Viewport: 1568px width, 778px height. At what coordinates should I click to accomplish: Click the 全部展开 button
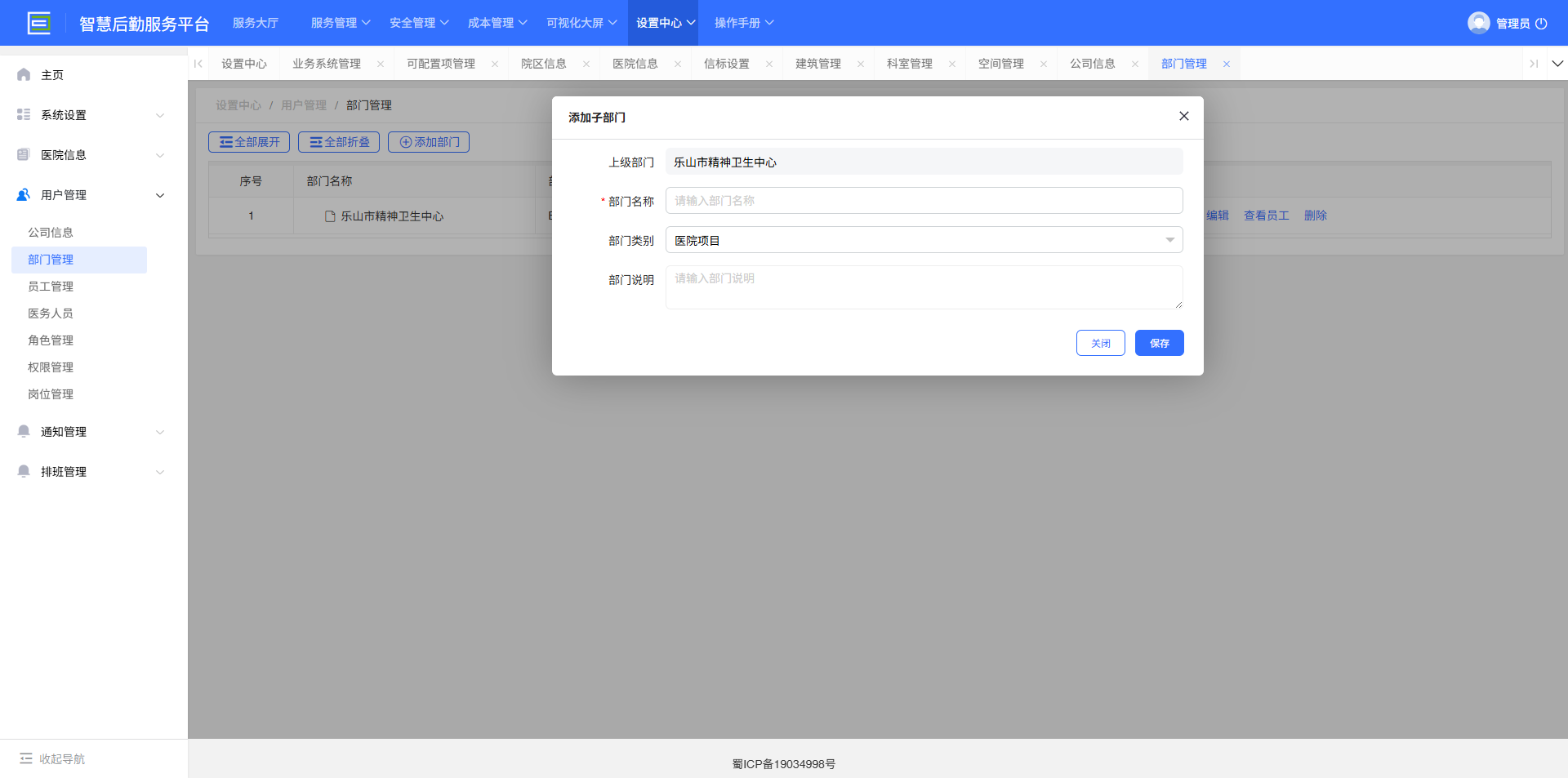(249, 142)
